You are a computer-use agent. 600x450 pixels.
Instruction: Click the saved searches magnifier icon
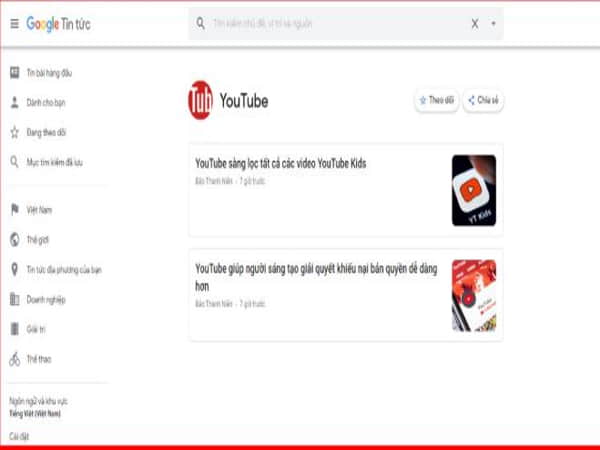(15, 162)
